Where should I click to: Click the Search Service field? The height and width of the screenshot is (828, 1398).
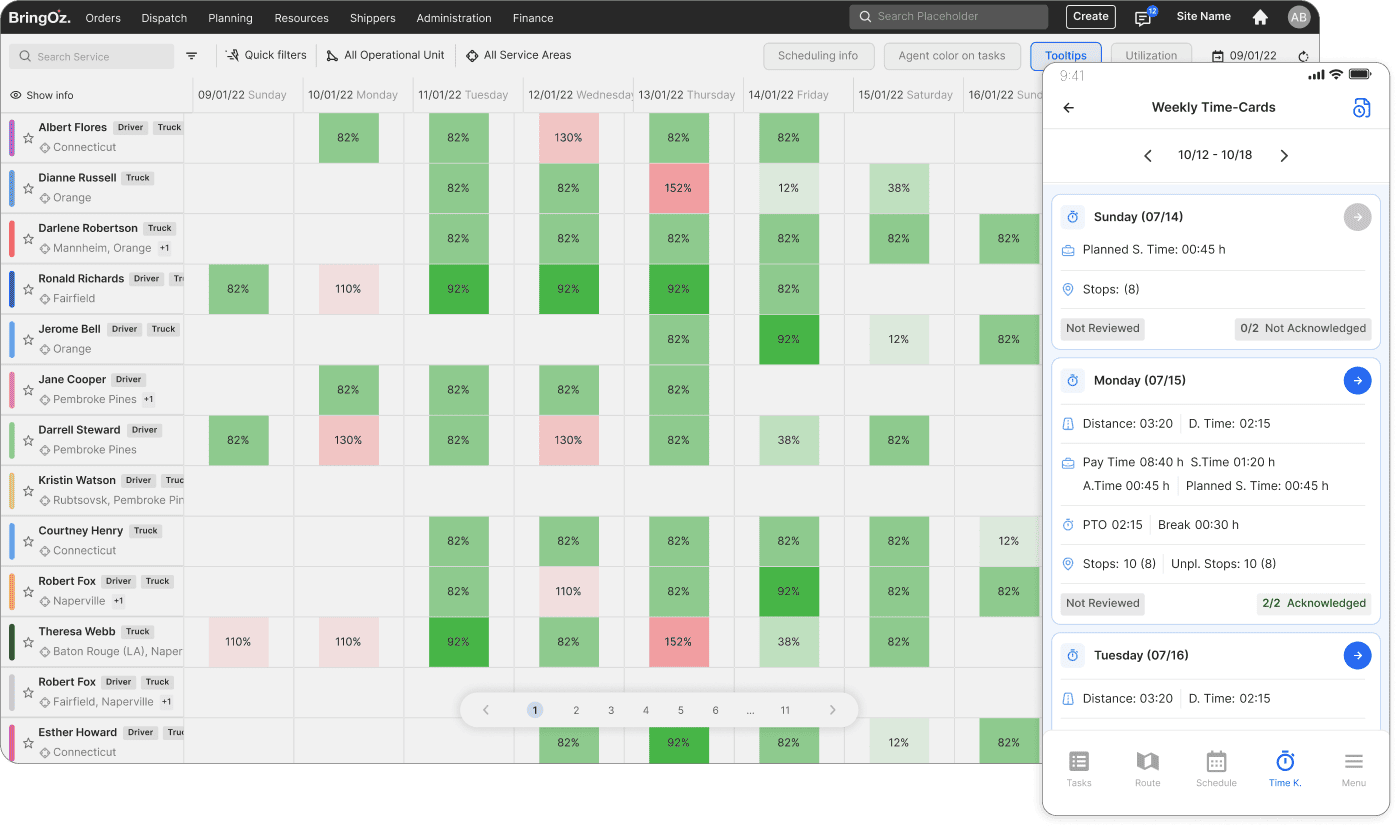(x=91, y=57)
